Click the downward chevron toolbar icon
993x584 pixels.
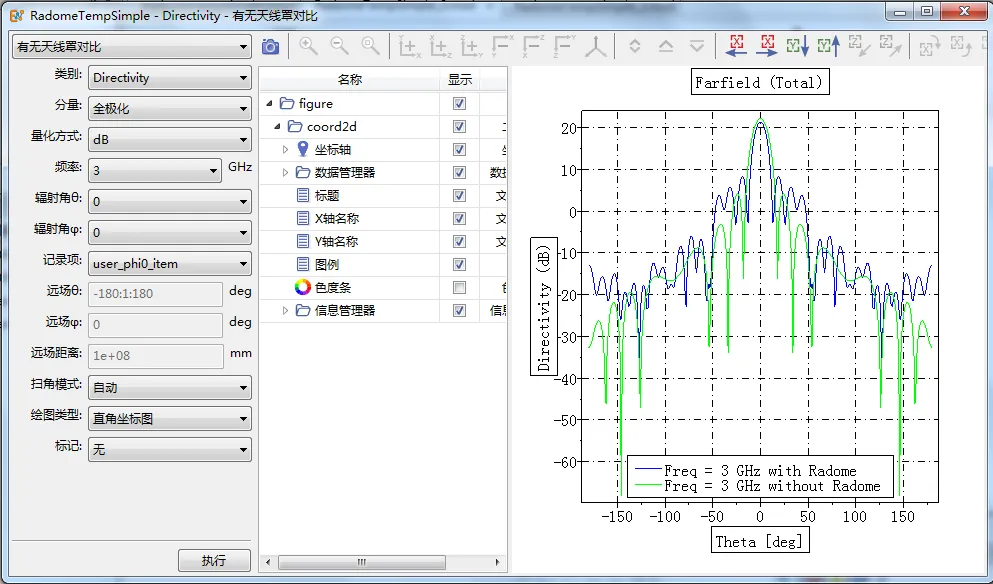697,46
